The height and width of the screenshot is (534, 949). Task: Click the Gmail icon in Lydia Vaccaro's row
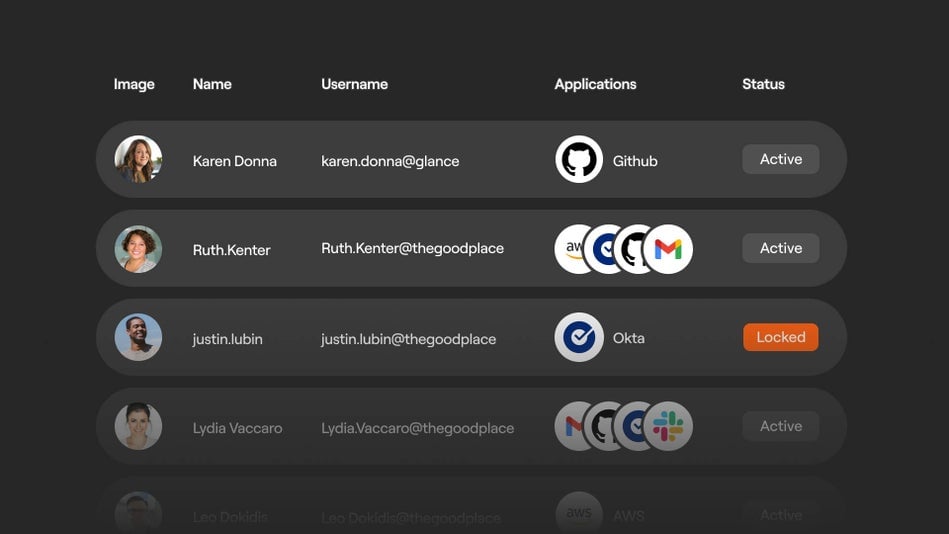(x=569, y=427)
